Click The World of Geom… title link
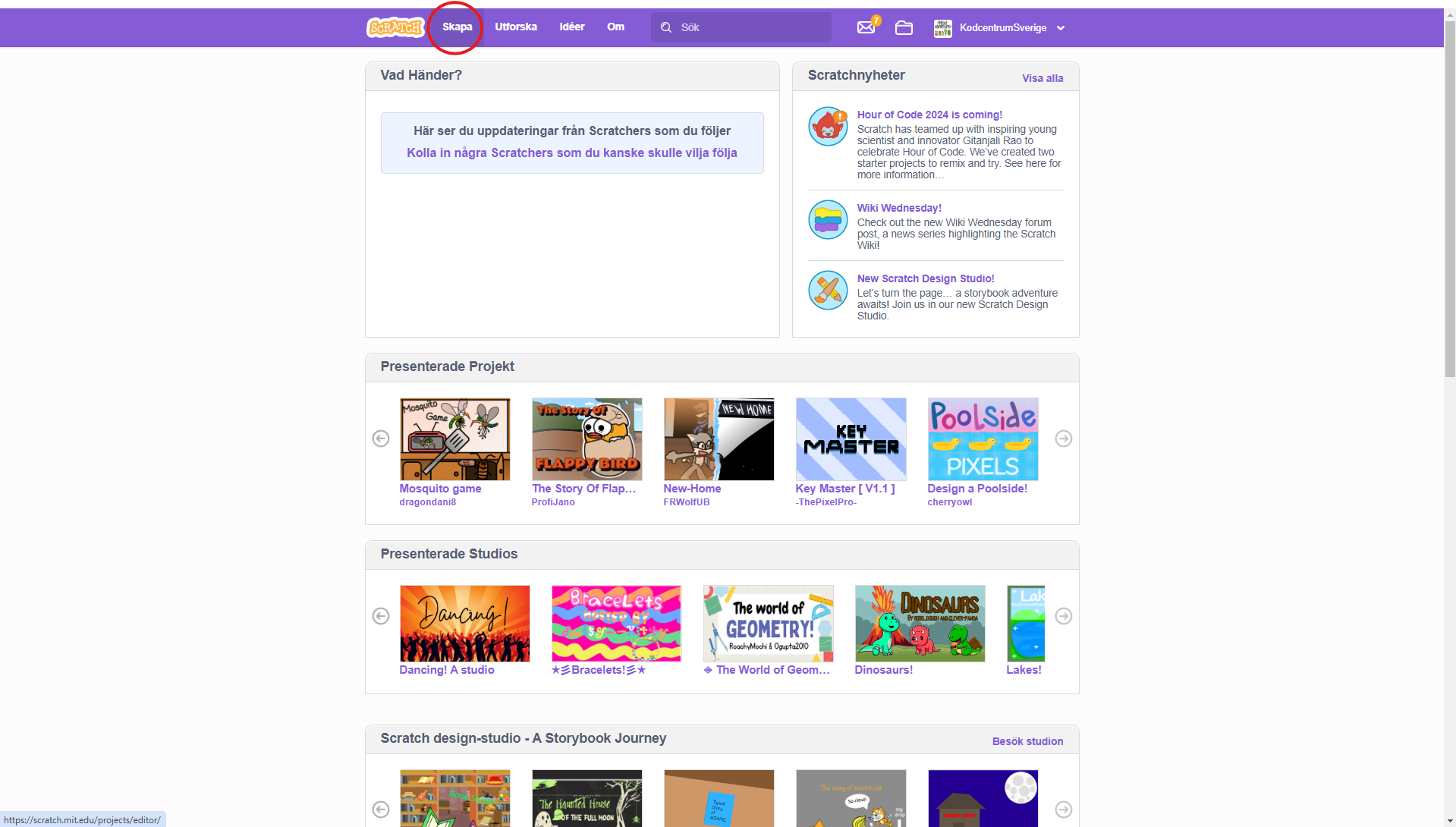The width and height of the screenshot is (1456, 827). click(766, 670)
